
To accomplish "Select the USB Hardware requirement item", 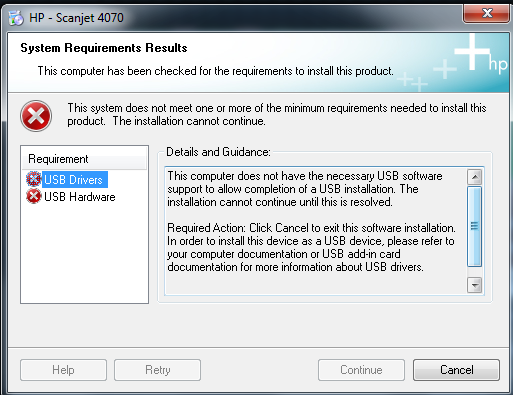I will click(71, 197).
